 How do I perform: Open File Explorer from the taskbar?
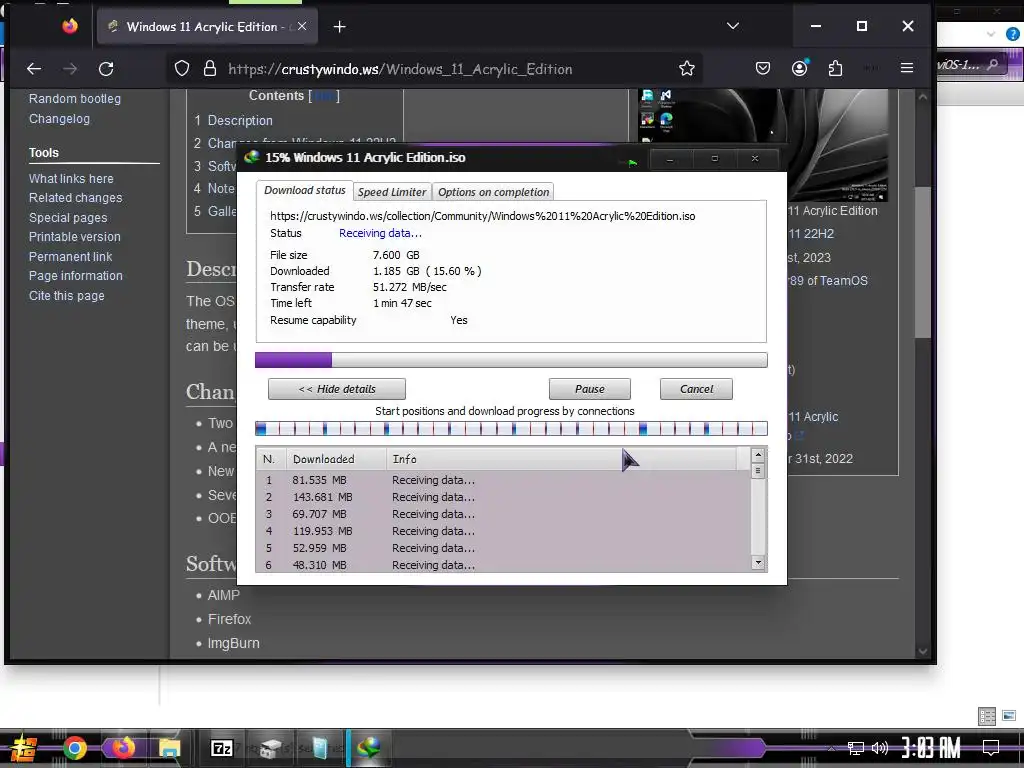[x=169, y=748]
